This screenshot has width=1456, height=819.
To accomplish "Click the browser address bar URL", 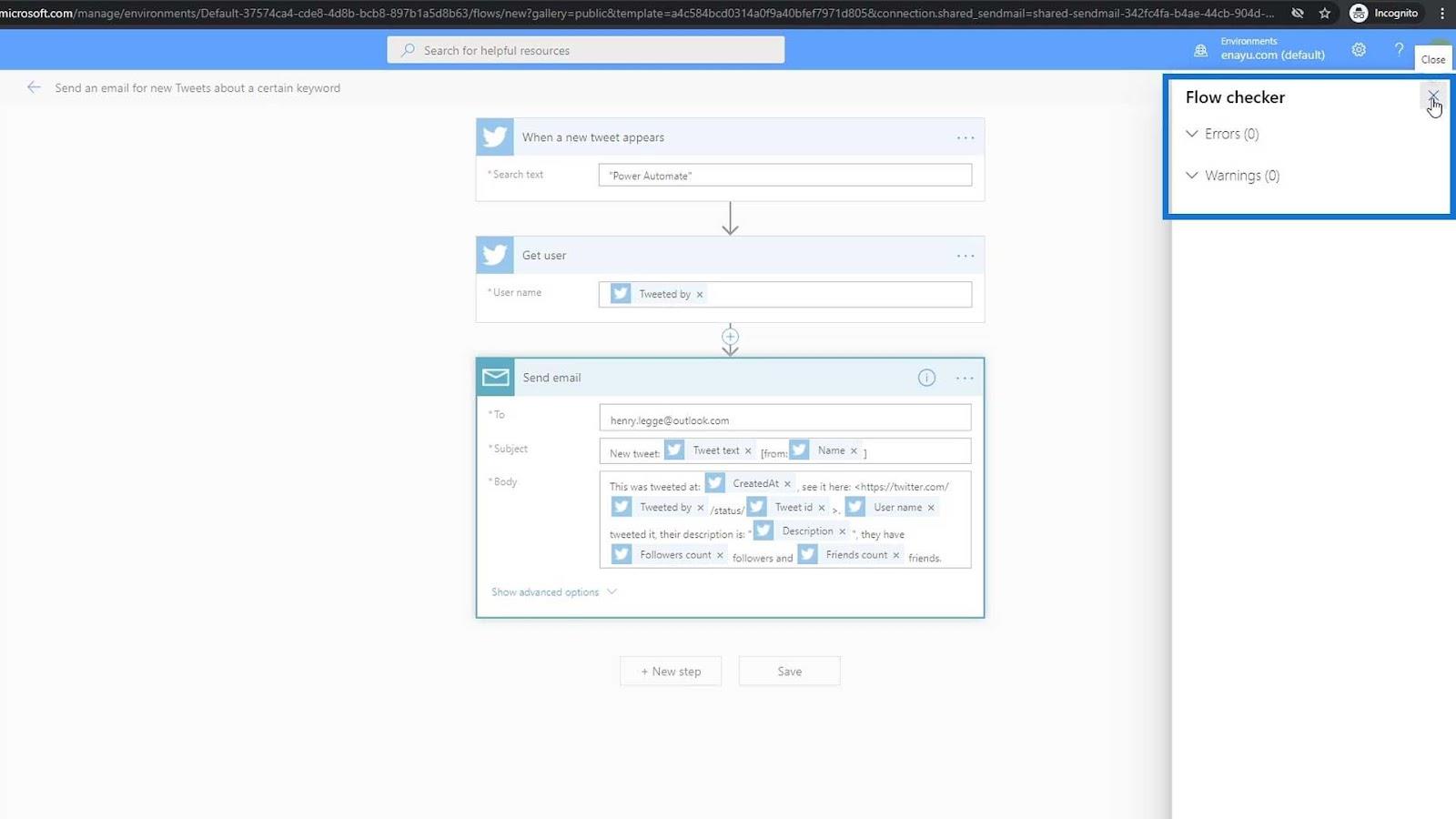I will pos(637,13).
